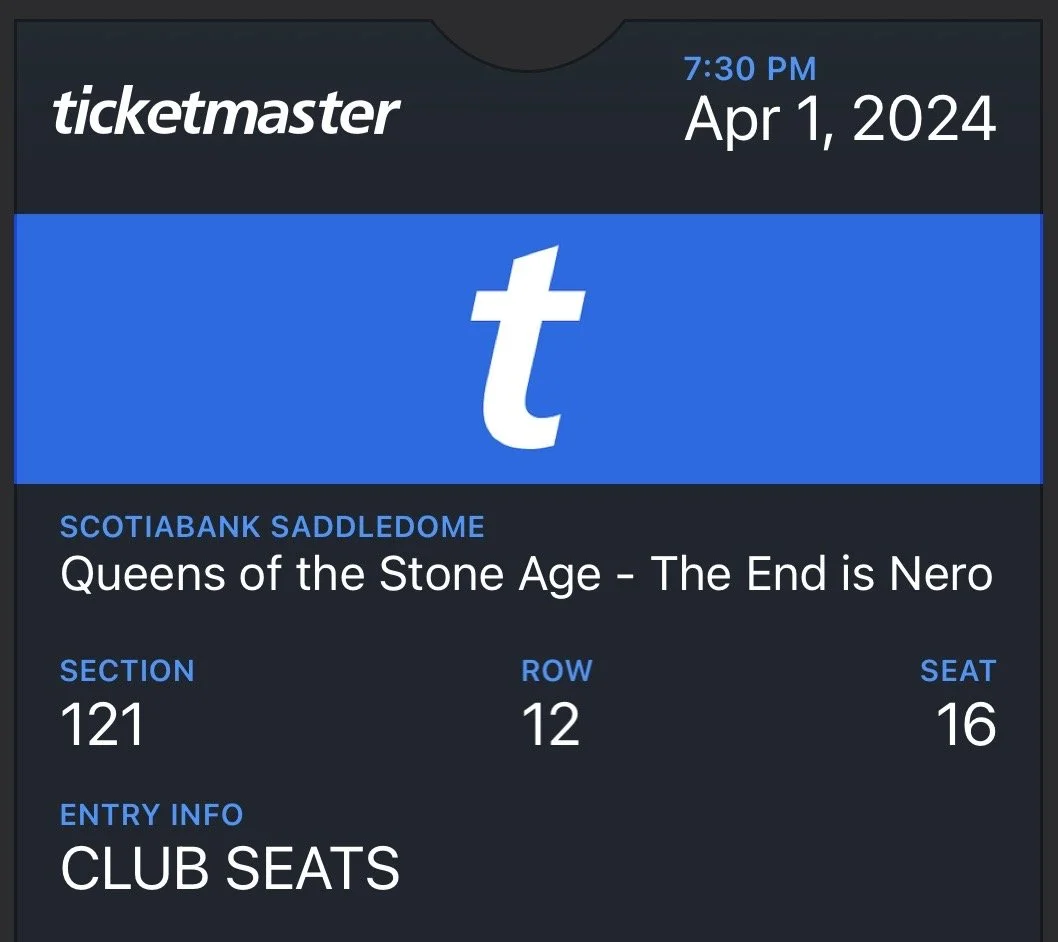Tap the large white Ticketmaster t logo

point(528,347)
